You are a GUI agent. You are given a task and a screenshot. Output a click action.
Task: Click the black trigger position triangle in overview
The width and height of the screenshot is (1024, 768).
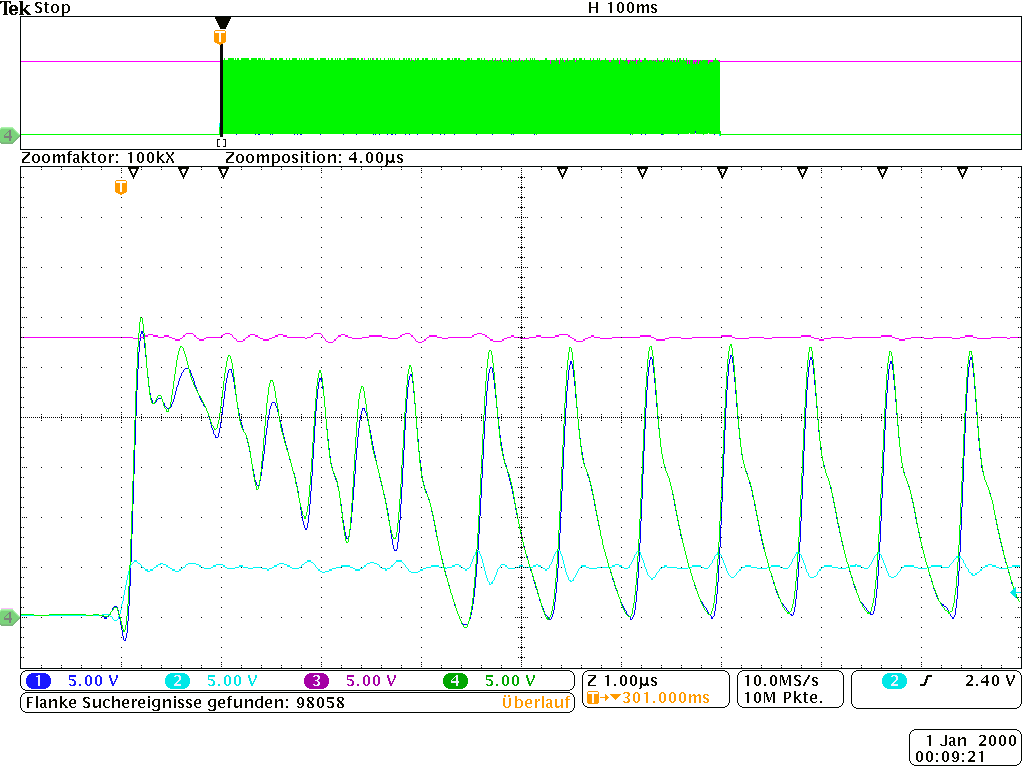223,23
